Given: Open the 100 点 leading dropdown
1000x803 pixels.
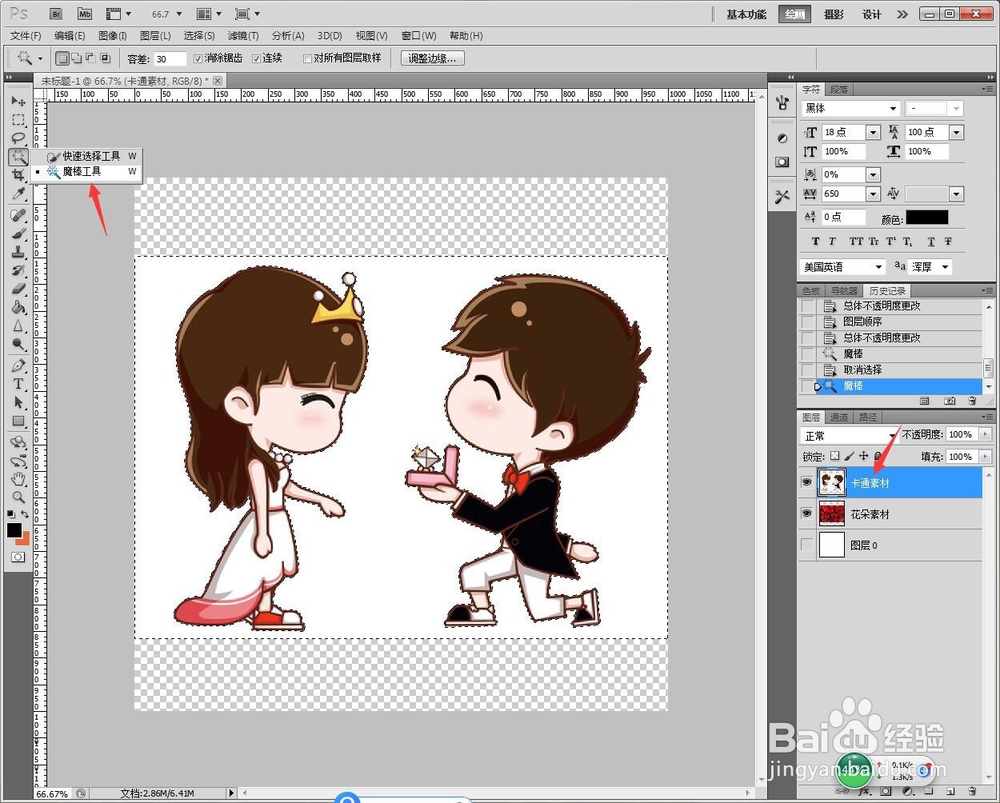Looking at the screenshot, I should click(956, 132).
